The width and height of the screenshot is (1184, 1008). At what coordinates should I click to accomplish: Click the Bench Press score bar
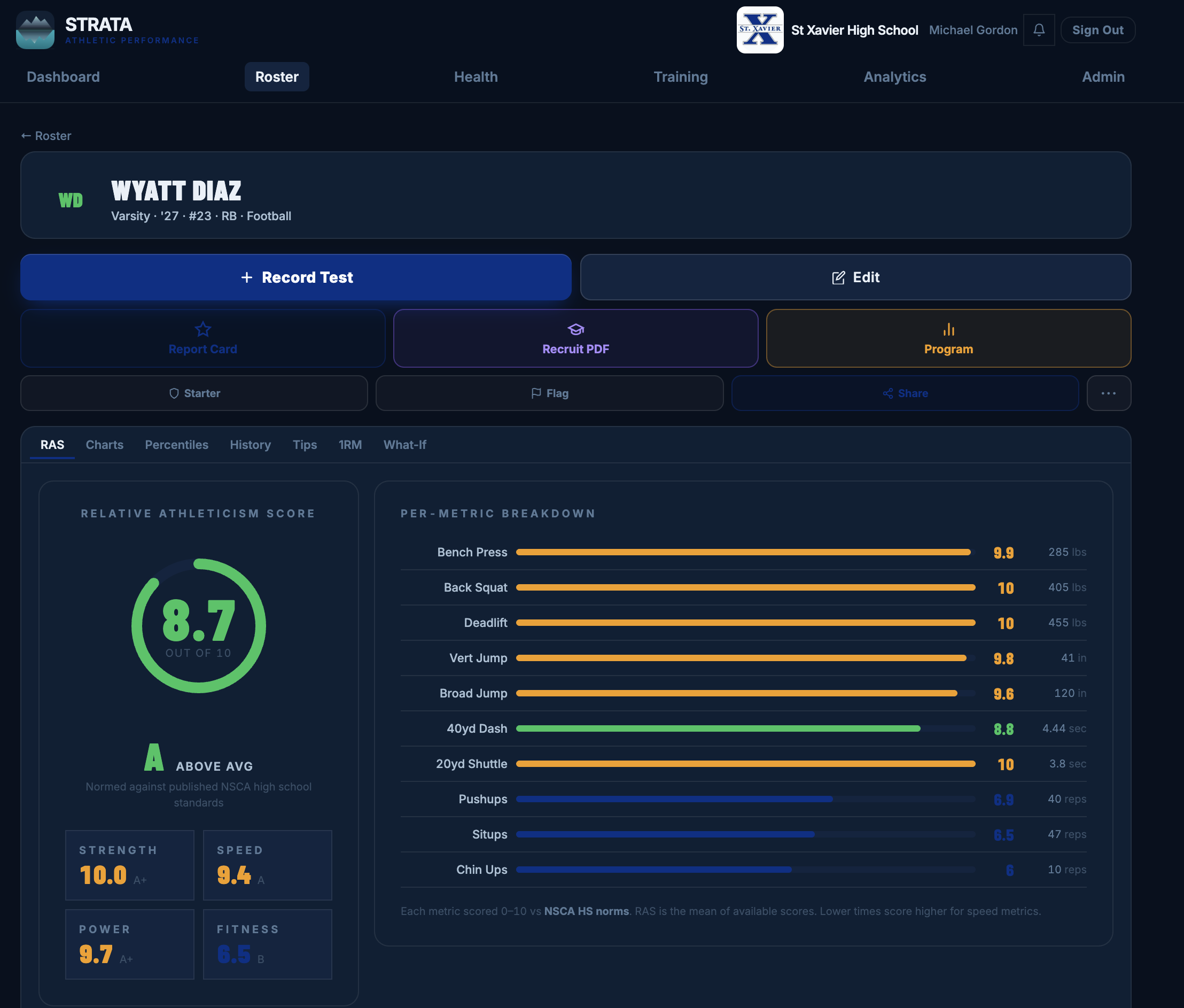tap(745, 552)
